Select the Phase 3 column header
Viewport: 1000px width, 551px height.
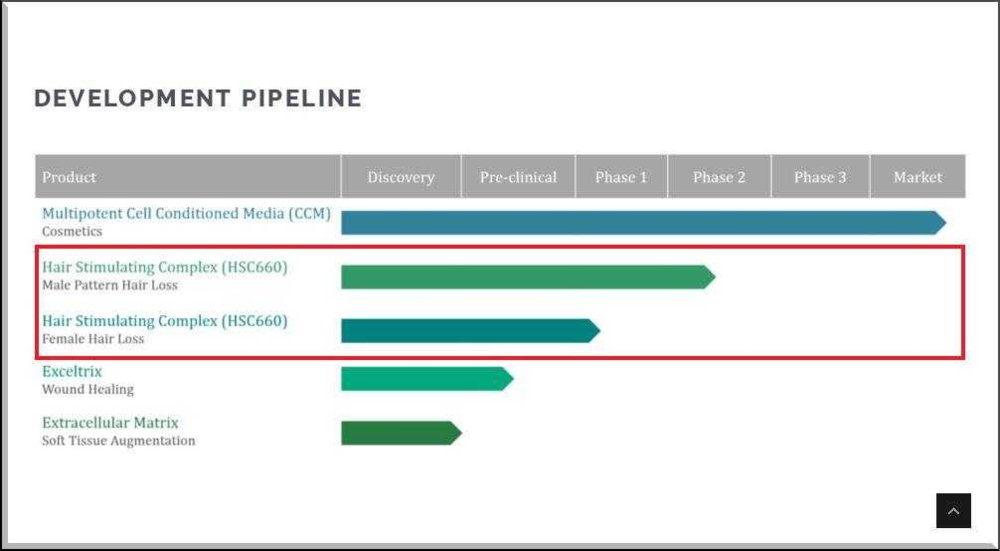tap(820, 177)
